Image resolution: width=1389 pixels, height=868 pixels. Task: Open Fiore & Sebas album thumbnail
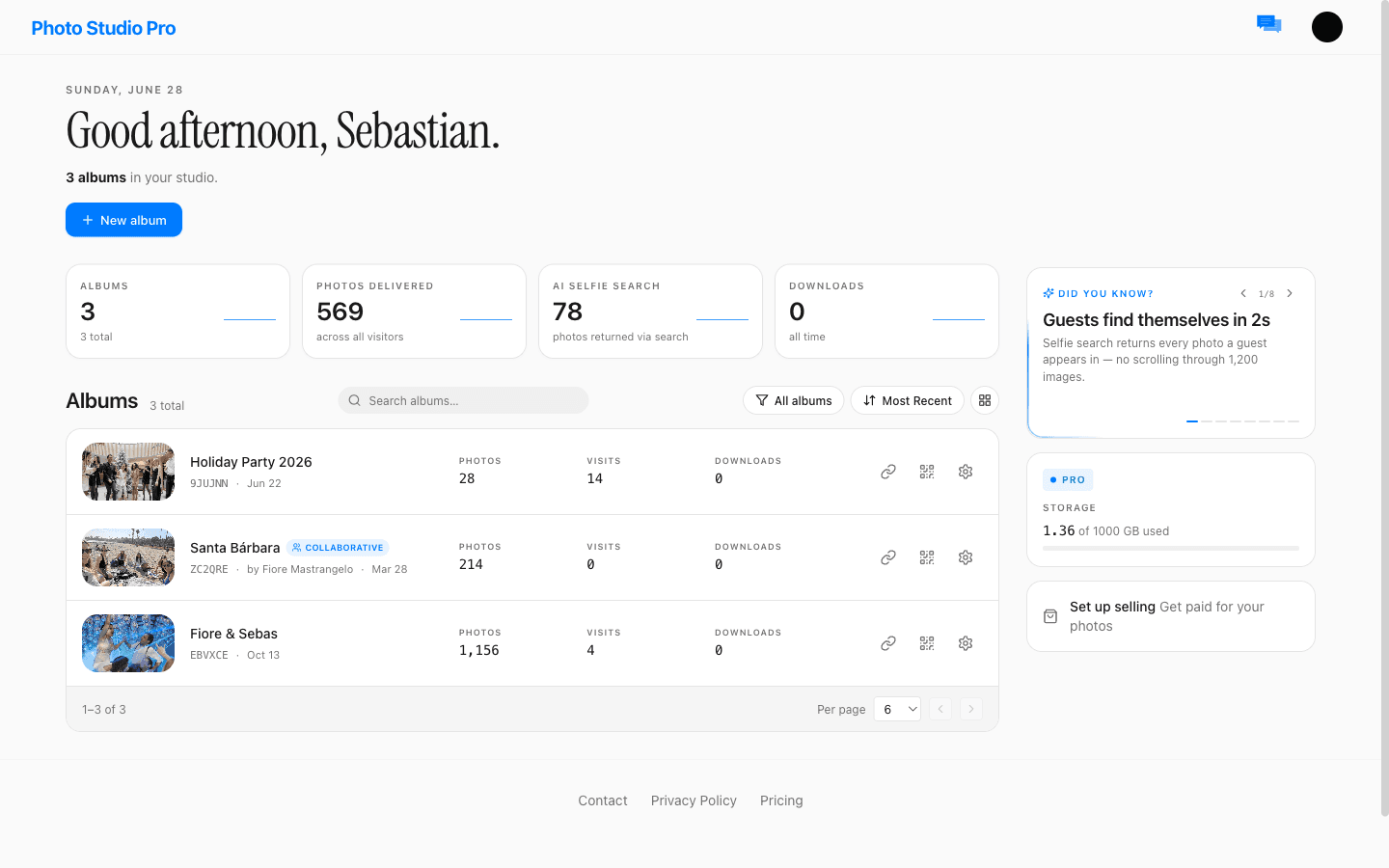pyautogui.click(x=128, y=643)
